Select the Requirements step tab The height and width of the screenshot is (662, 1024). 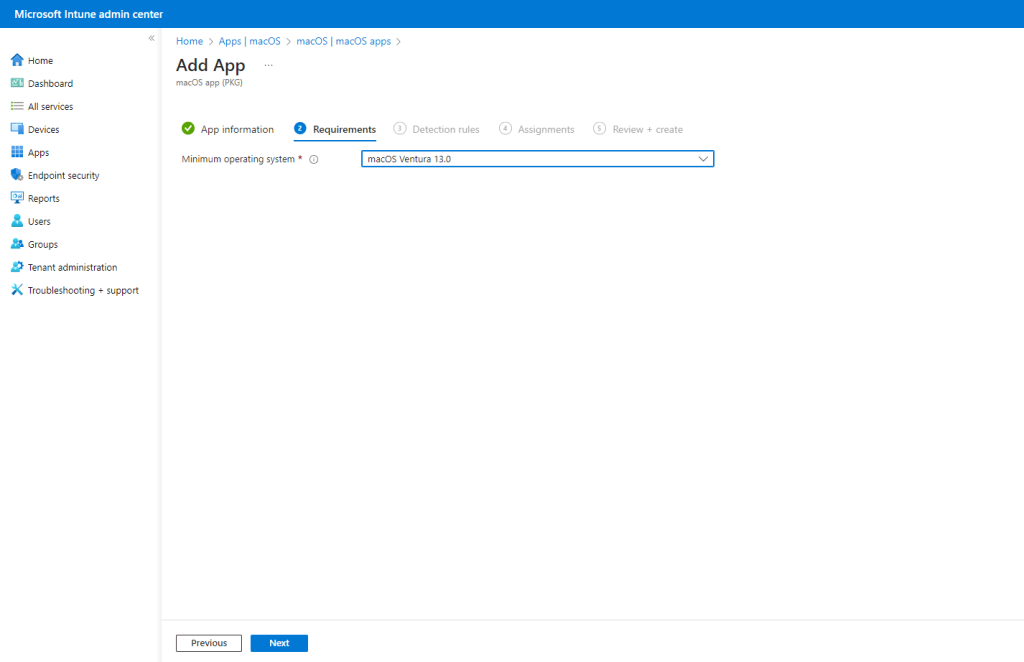(343, 129)
